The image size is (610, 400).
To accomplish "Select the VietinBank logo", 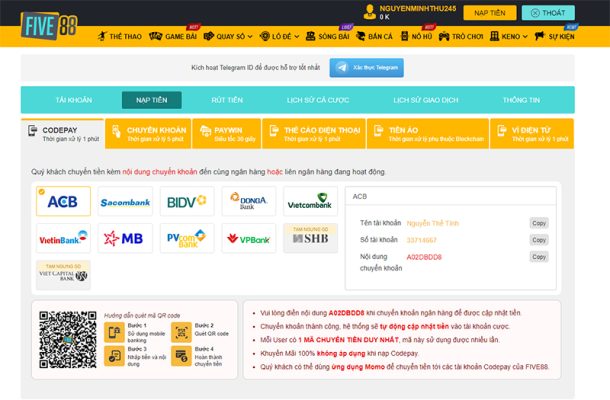I will pyautogui.click(x=63, y=238).
